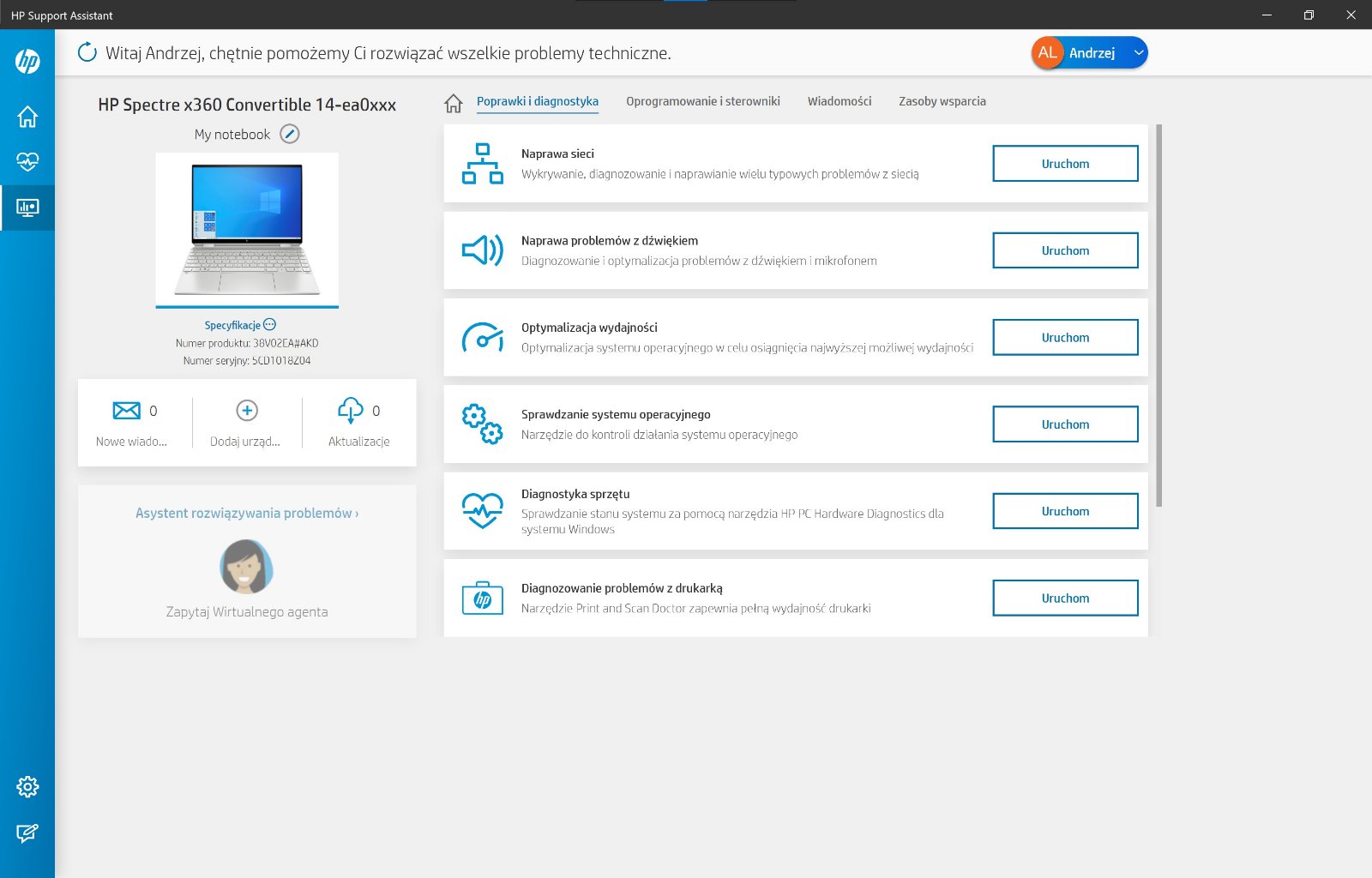Viewport: 1372px width, 878px height.
Task: Click the Specyfikacje more-info circle icon
Action: point(270,324)
